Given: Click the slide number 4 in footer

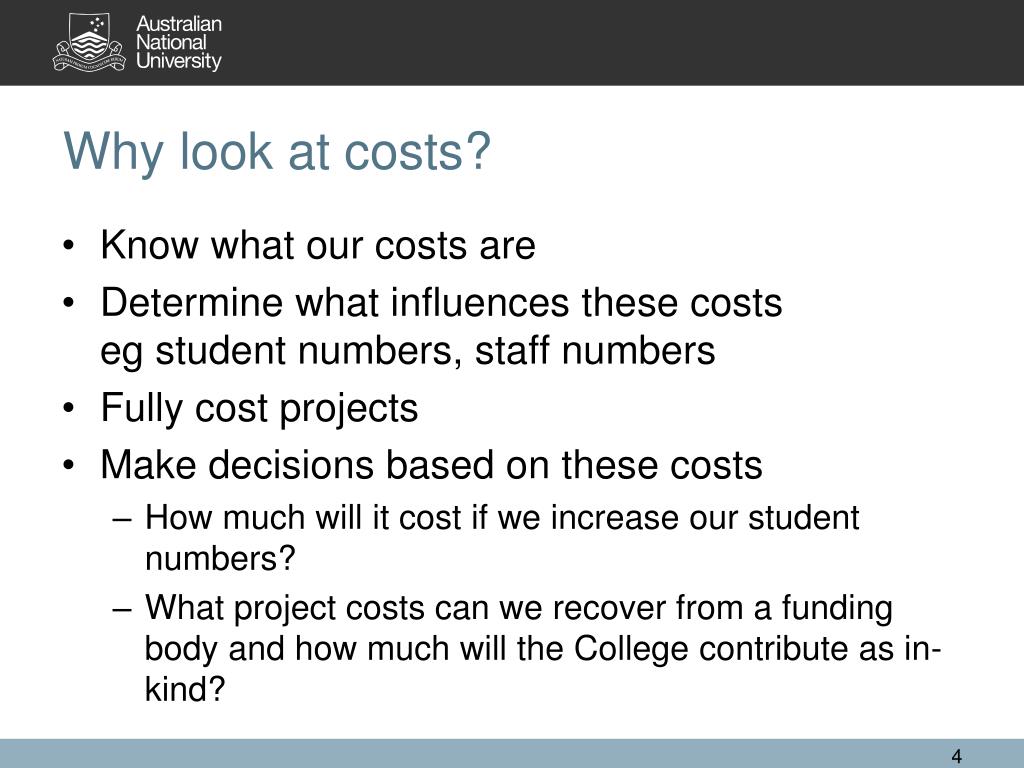Looking at the screenshot, I should [957, 756].
